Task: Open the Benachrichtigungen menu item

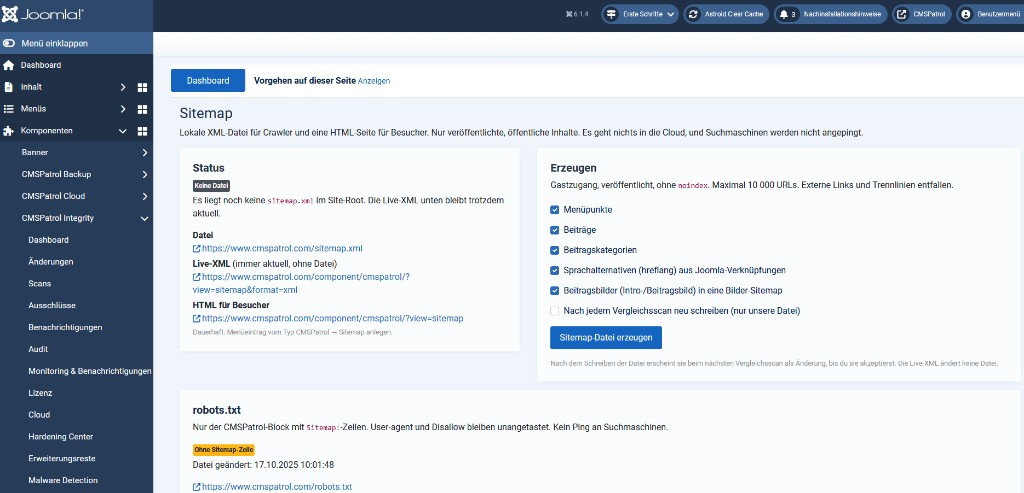Action: (65, 327)
